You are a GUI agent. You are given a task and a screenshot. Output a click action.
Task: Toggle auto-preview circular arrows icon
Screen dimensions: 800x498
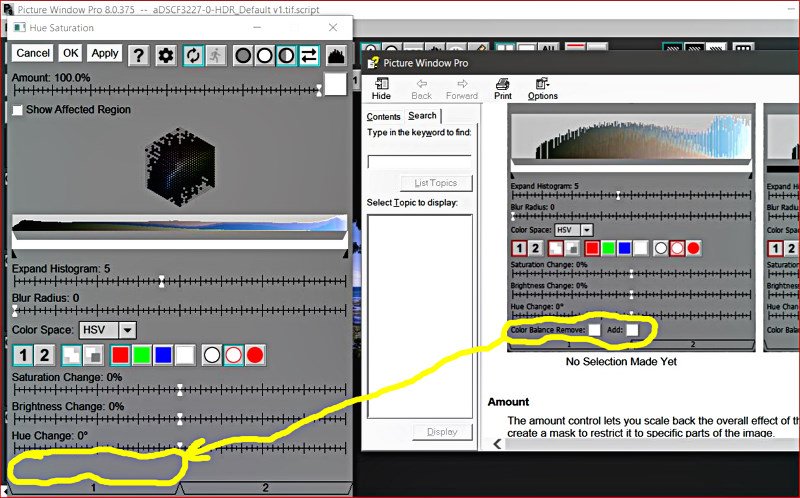click(193, 55)
